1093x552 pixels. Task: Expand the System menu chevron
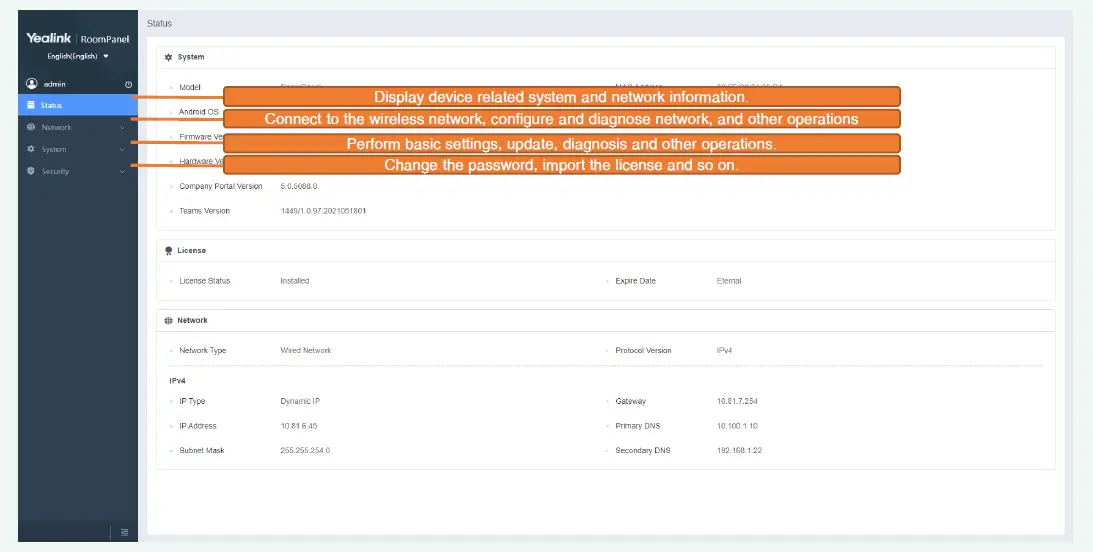pos(123,149)
